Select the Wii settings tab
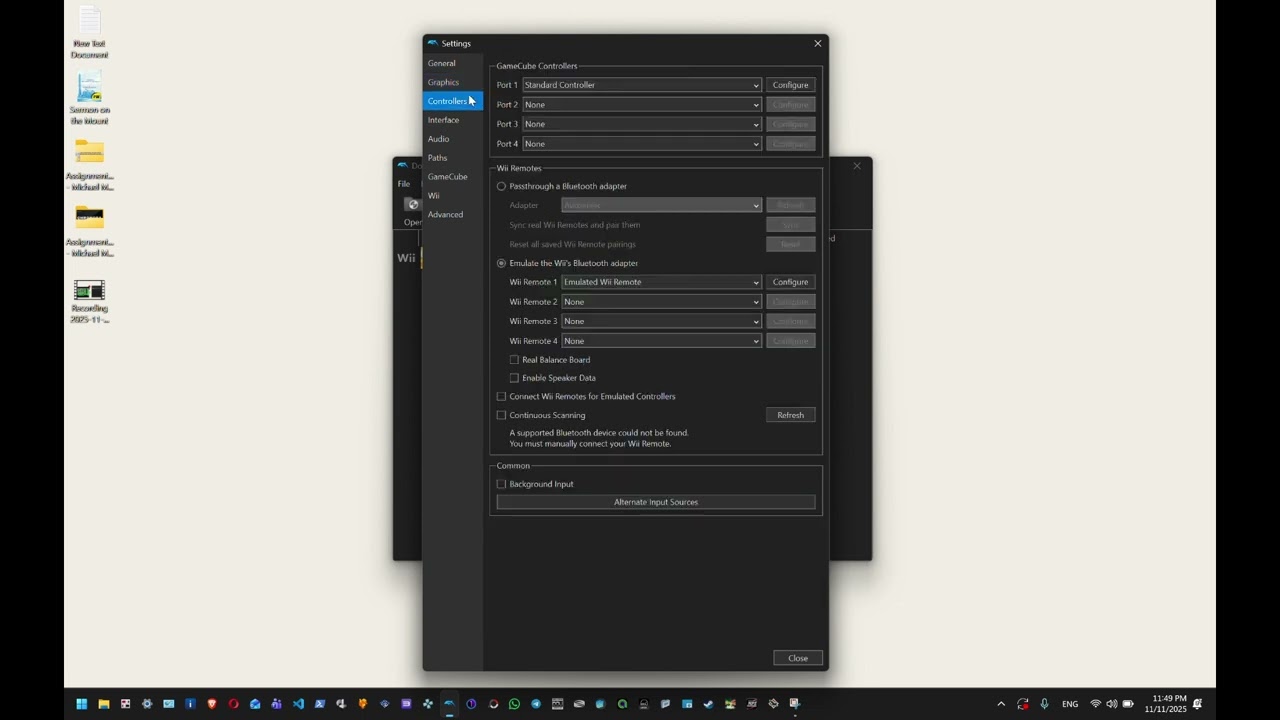Screen dimensions: 1280x720 tap(453, 196)
